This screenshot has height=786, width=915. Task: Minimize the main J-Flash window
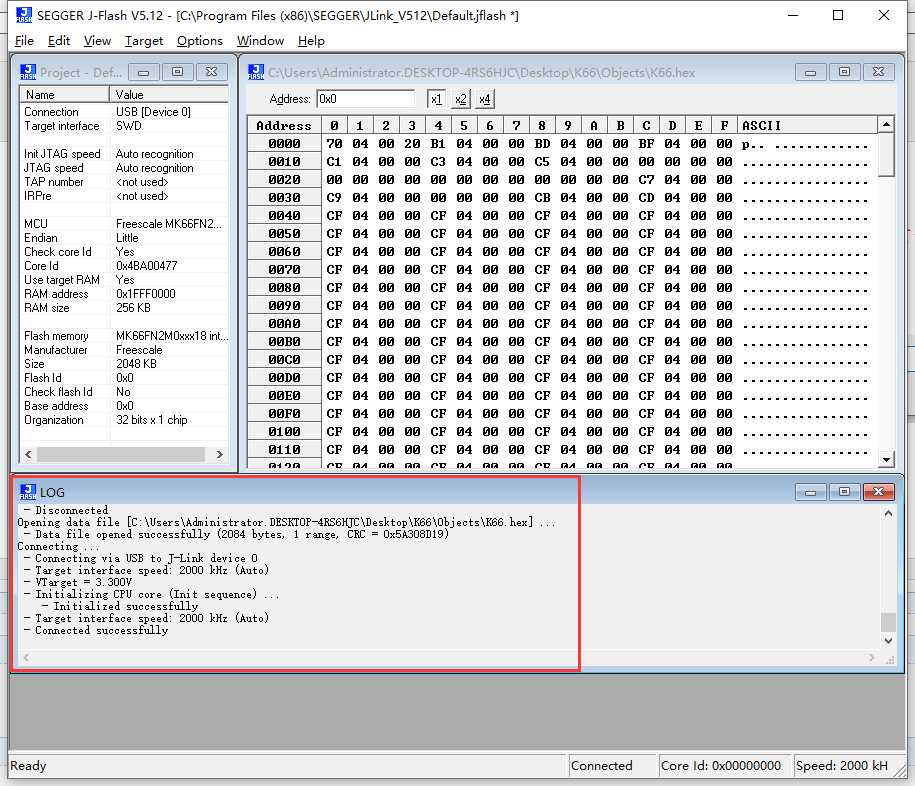792,15
